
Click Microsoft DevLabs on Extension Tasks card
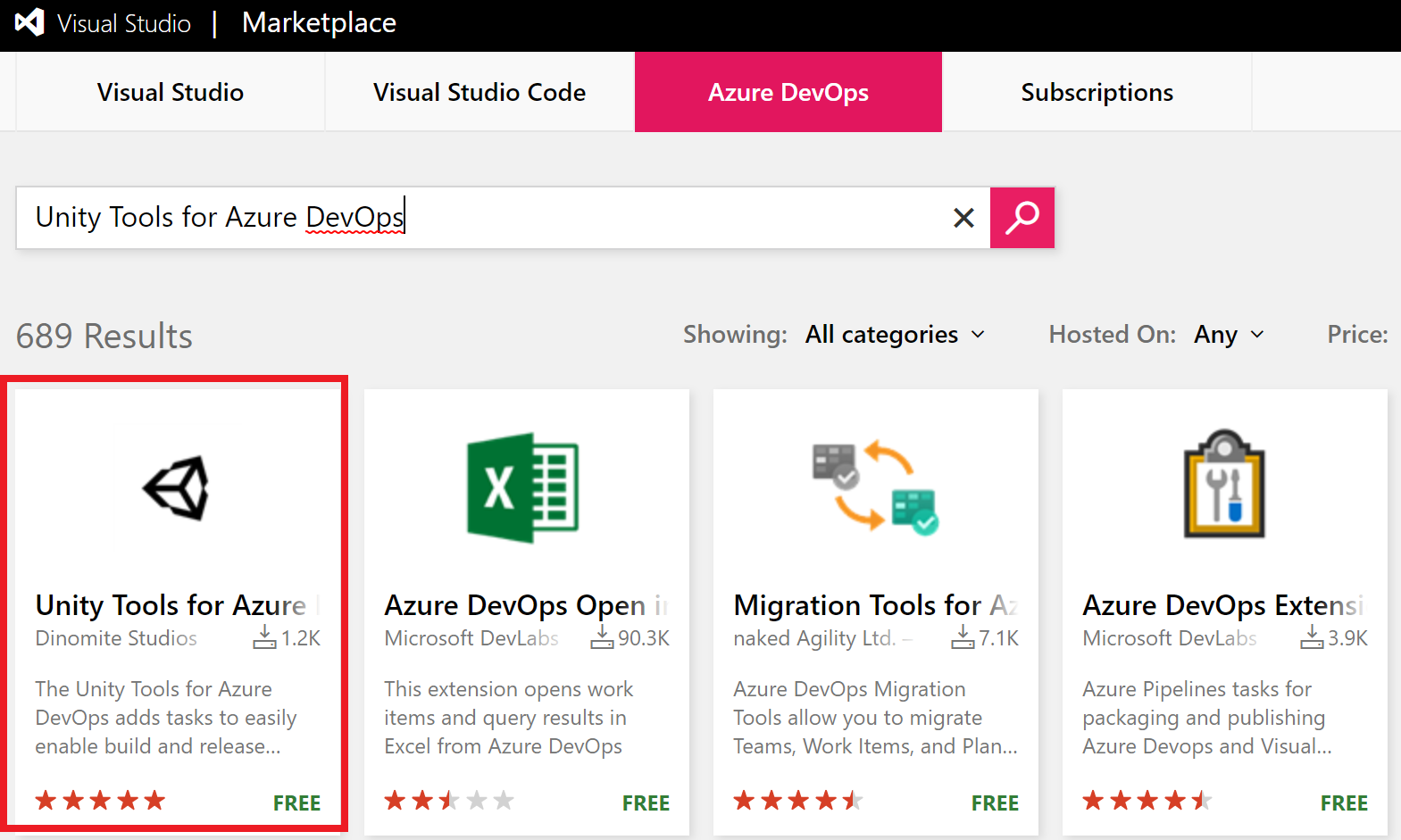click(x=1170, y=638)
